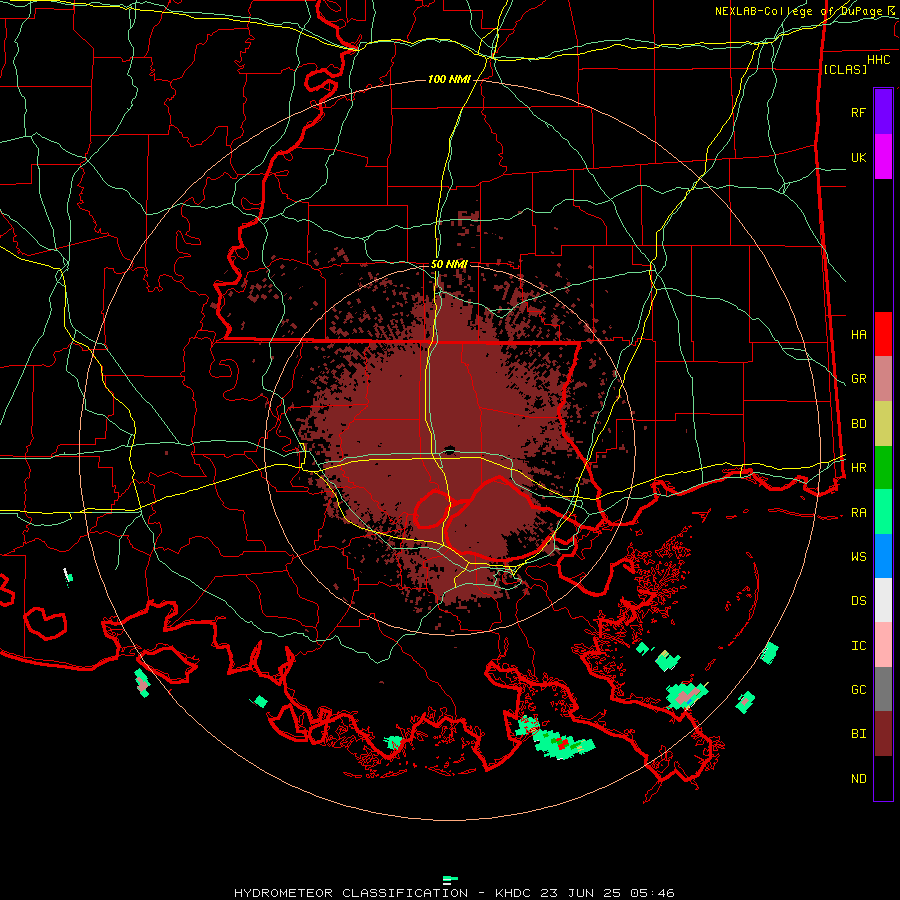Select the red HA color swatch in legend
This screenshot has width=900, height=900.
(x=883, y=334)
